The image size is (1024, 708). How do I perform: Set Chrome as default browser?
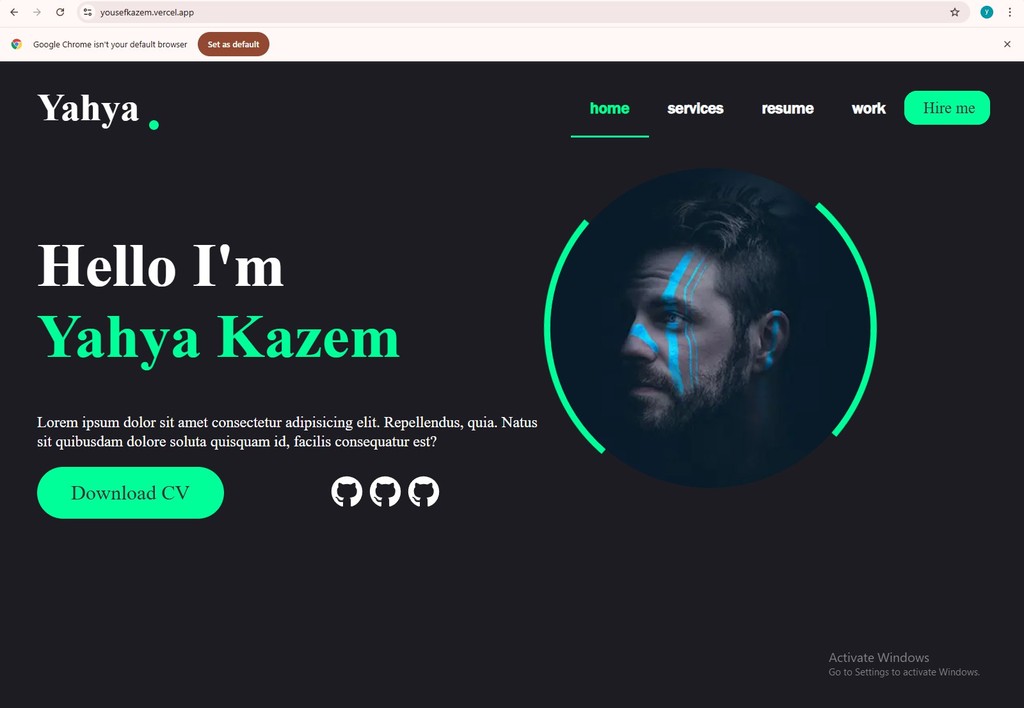pyautogui.click(x=233, y=44)
